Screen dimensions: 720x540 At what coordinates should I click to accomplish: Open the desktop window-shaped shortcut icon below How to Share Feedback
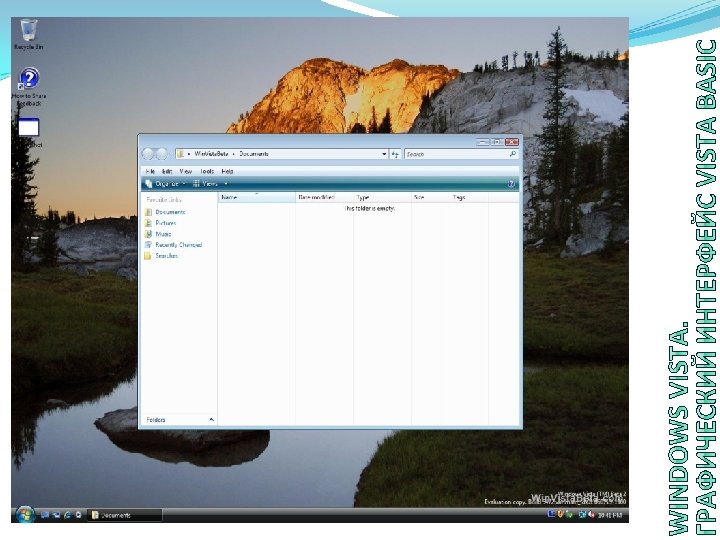(28, 127)
